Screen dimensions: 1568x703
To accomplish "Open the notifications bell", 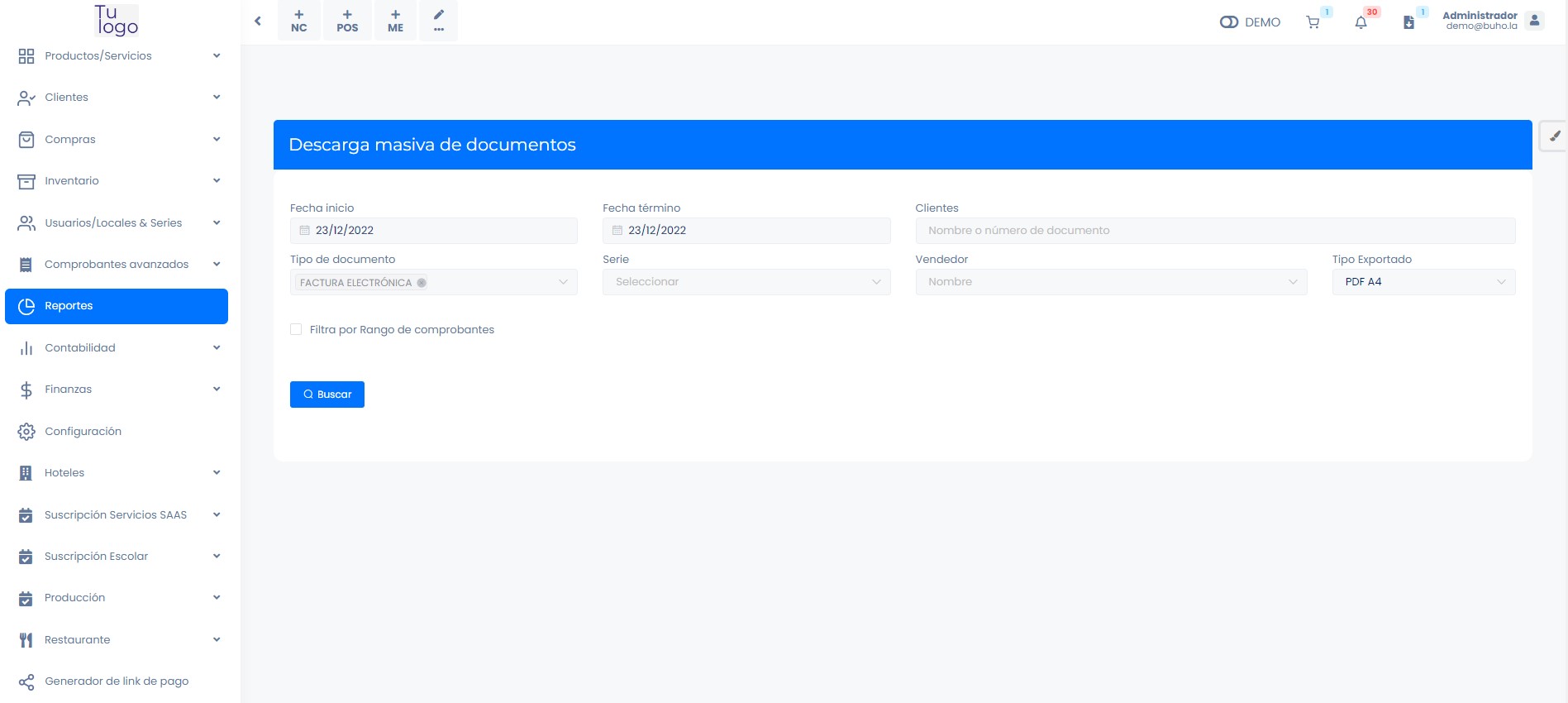I will (x=1361, y=22).
